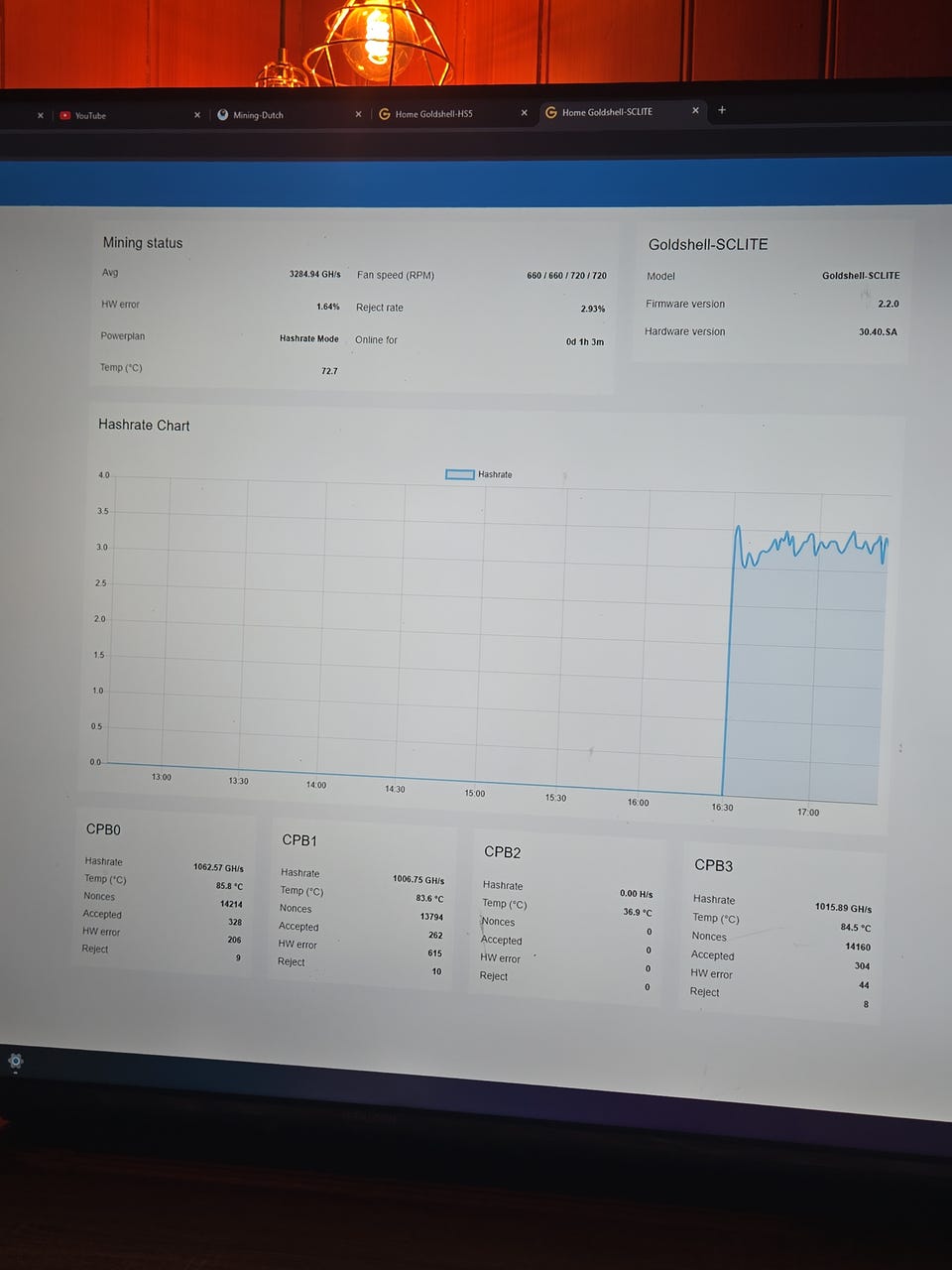
Task: Select the average value 3284.94 GH/s
Action: coord(314,274)
